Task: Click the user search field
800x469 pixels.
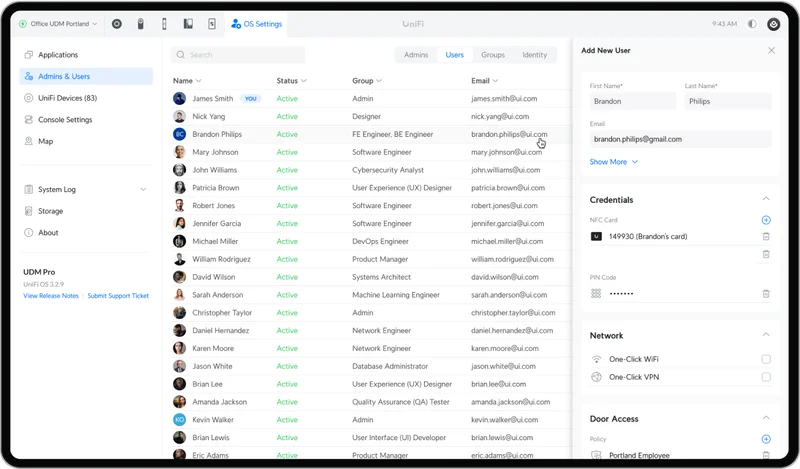Action: [x=238, y=55]
